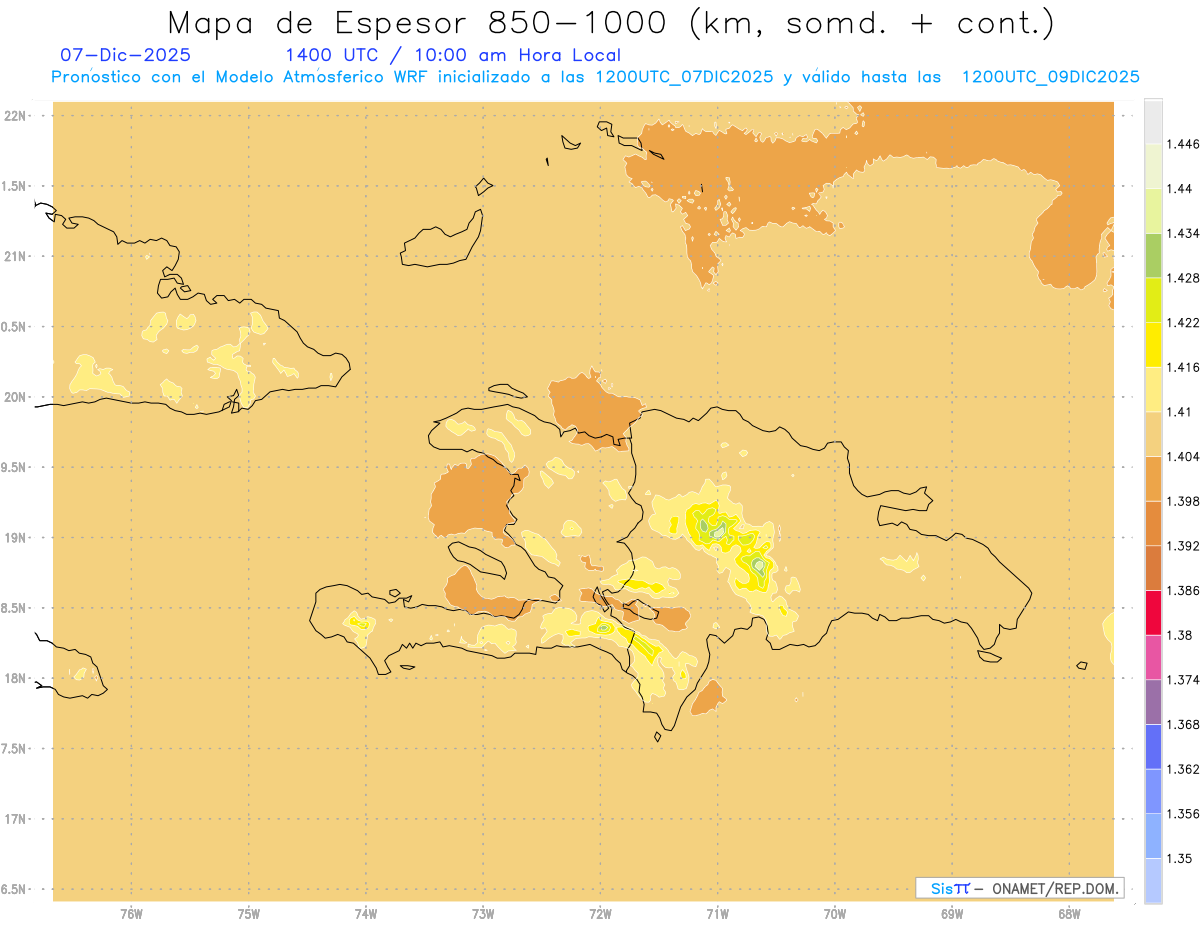Click the valid-until time 1200UTC_09DIC2025
This screenshot has width=1200, height=927.
[1050, 77]
